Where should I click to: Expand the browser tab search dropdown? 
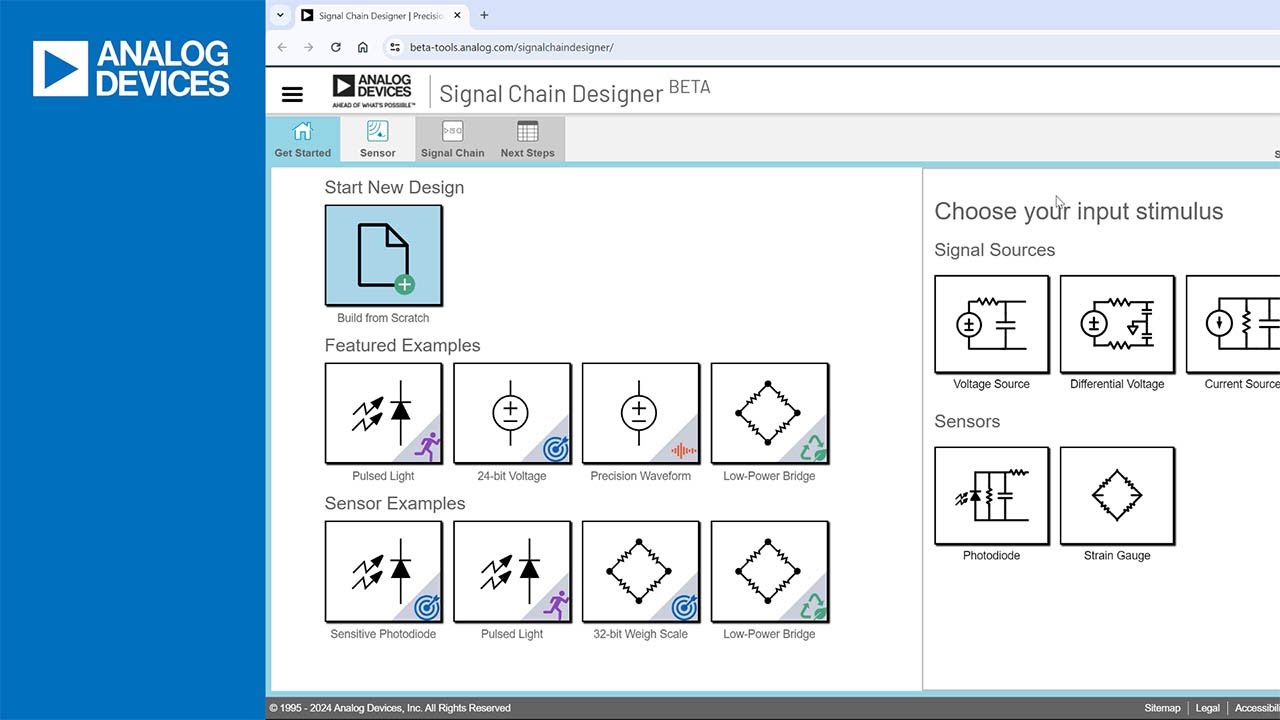(279, 15)
